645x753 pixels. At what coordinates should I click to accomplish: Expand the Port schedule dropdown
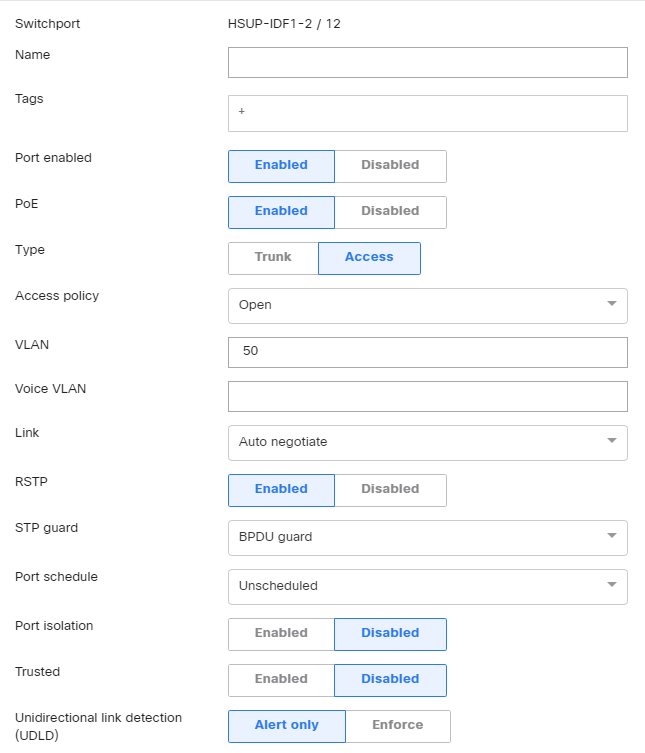tap(427, 586)
